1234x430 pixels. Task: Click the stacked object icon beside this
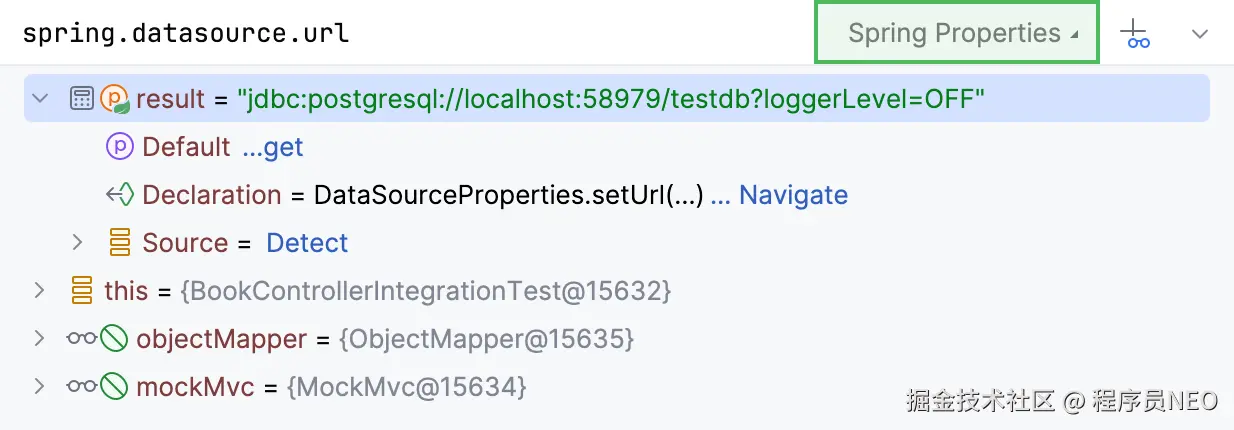[82, 291]
